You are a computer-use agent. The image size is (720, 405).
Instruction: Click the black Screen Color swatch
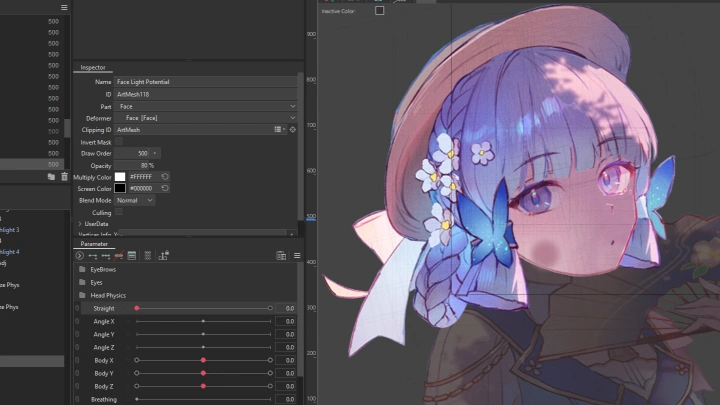(120, 188)
